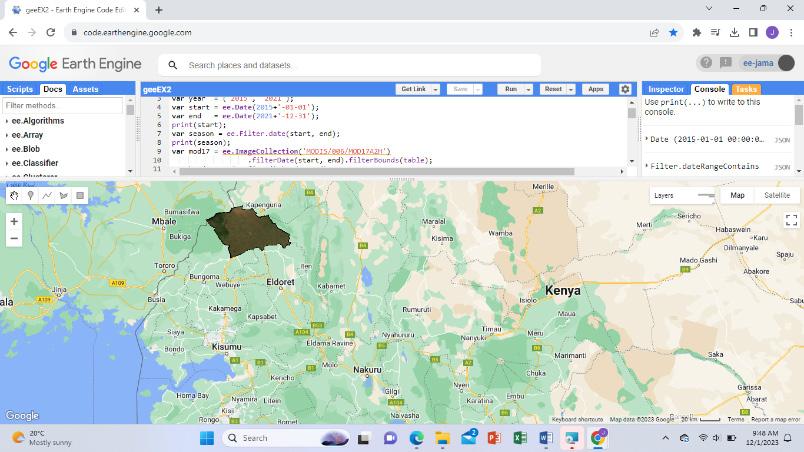Click the Run button
The image size is (804, 452).
pos(511,89)
